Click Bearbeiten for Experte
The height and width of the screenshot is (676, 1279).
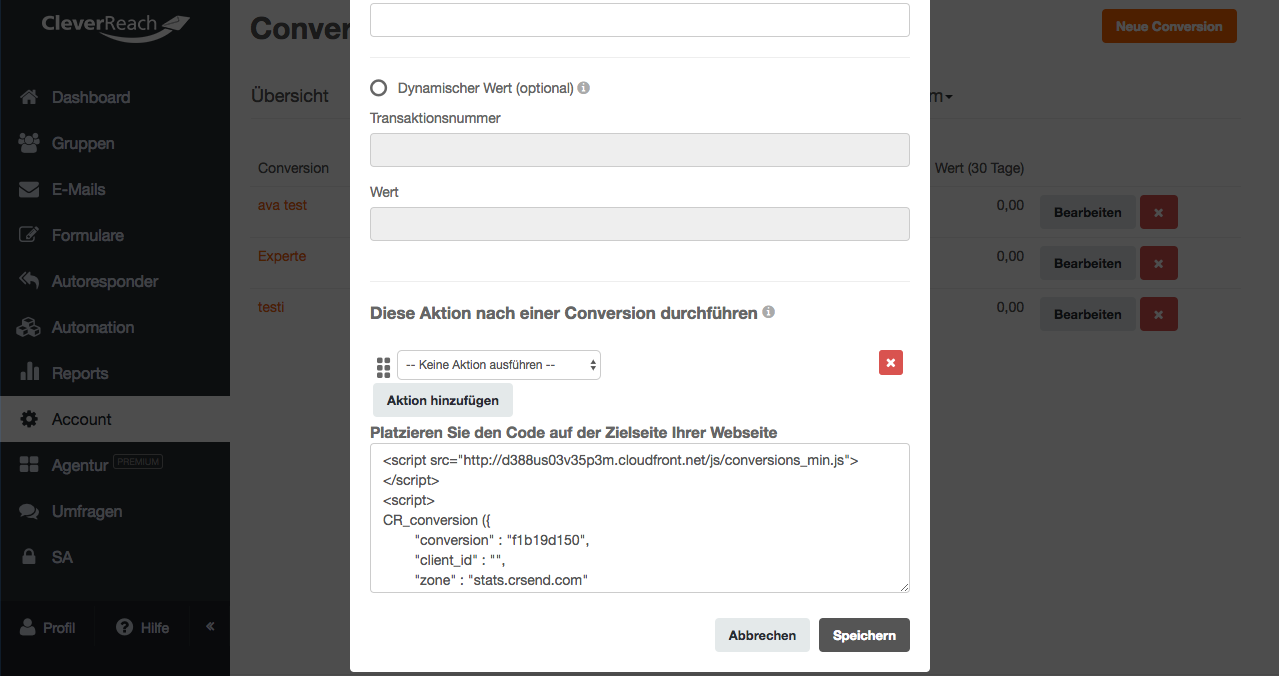pos(1088,263)
